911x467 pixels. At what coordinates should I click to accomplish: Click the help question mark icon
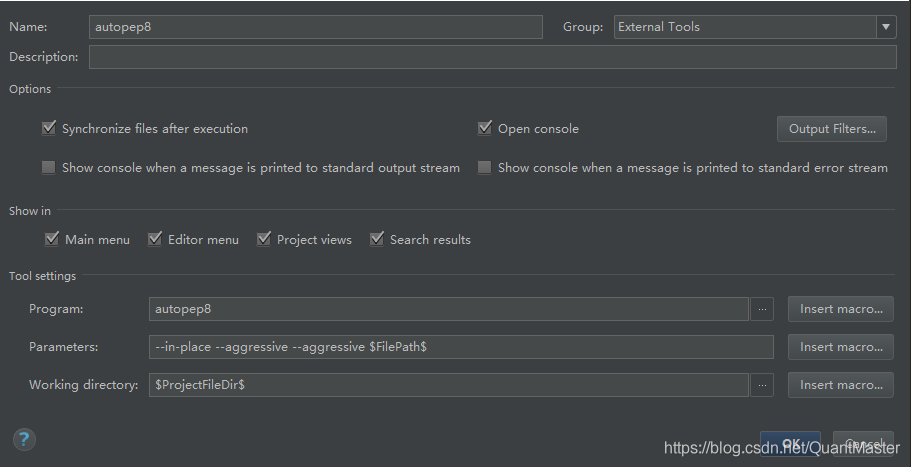[25, 439]
